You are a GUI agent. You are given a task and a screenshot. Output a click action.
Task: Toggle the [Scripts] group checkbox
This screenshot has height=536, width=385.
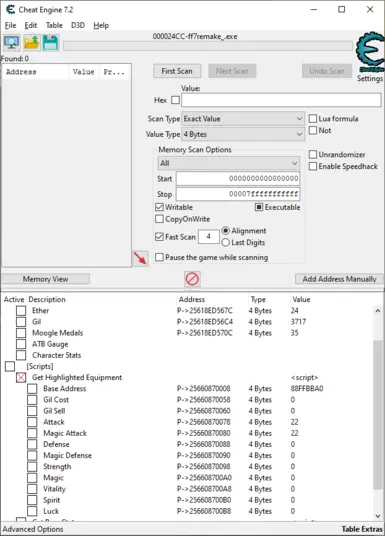pos(10,366)
